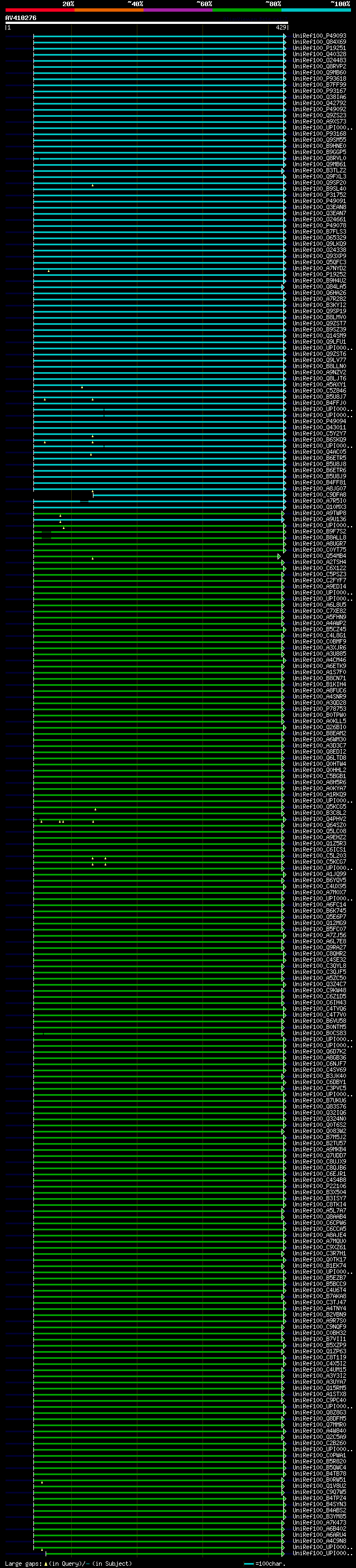Select the label UniRef100_B6YQV5
The width and height of the screenshot is (356, 1568).
click(x=319, y=880)
